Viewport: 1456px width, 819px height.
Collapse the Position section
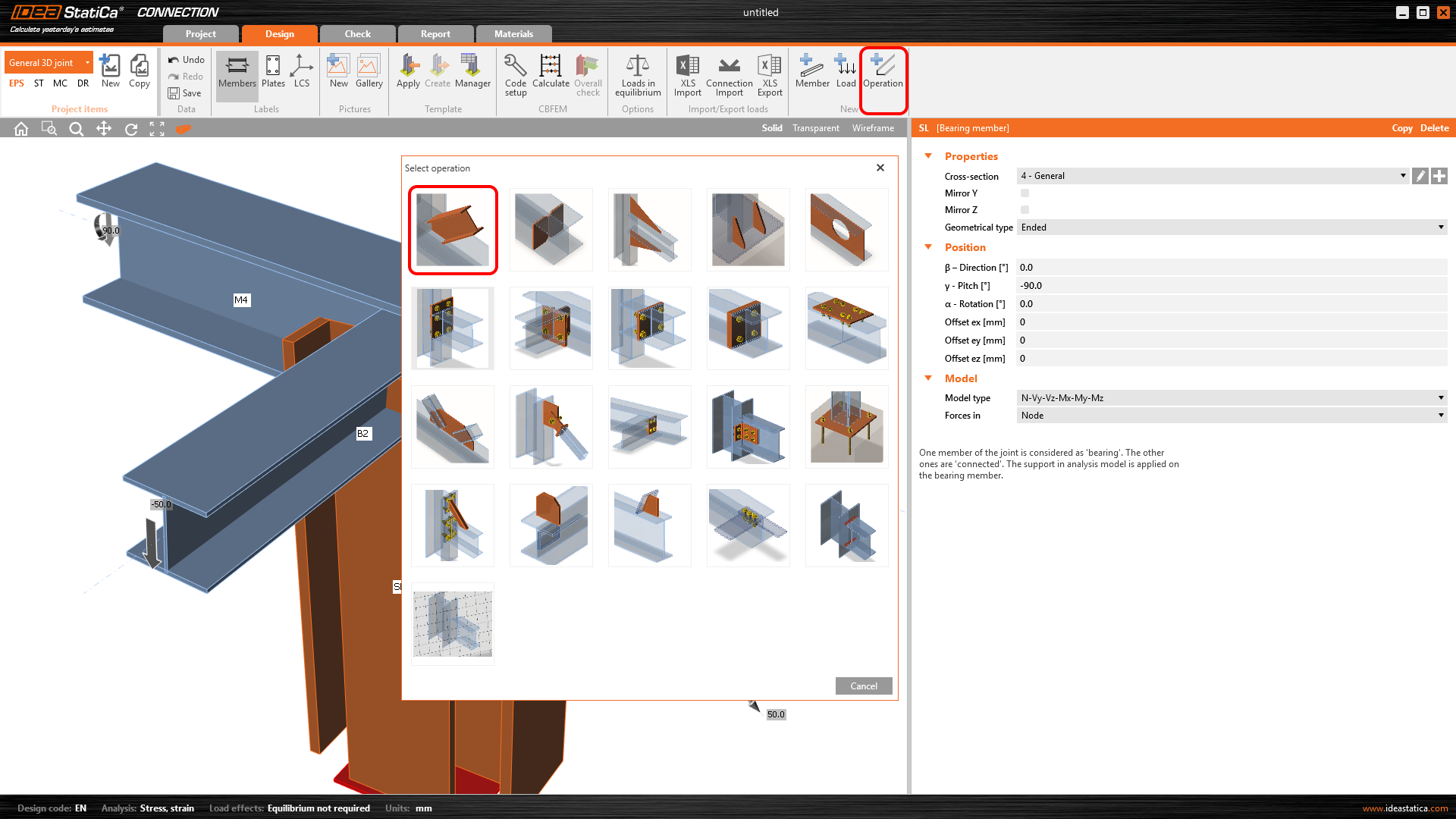pos(928,247)
